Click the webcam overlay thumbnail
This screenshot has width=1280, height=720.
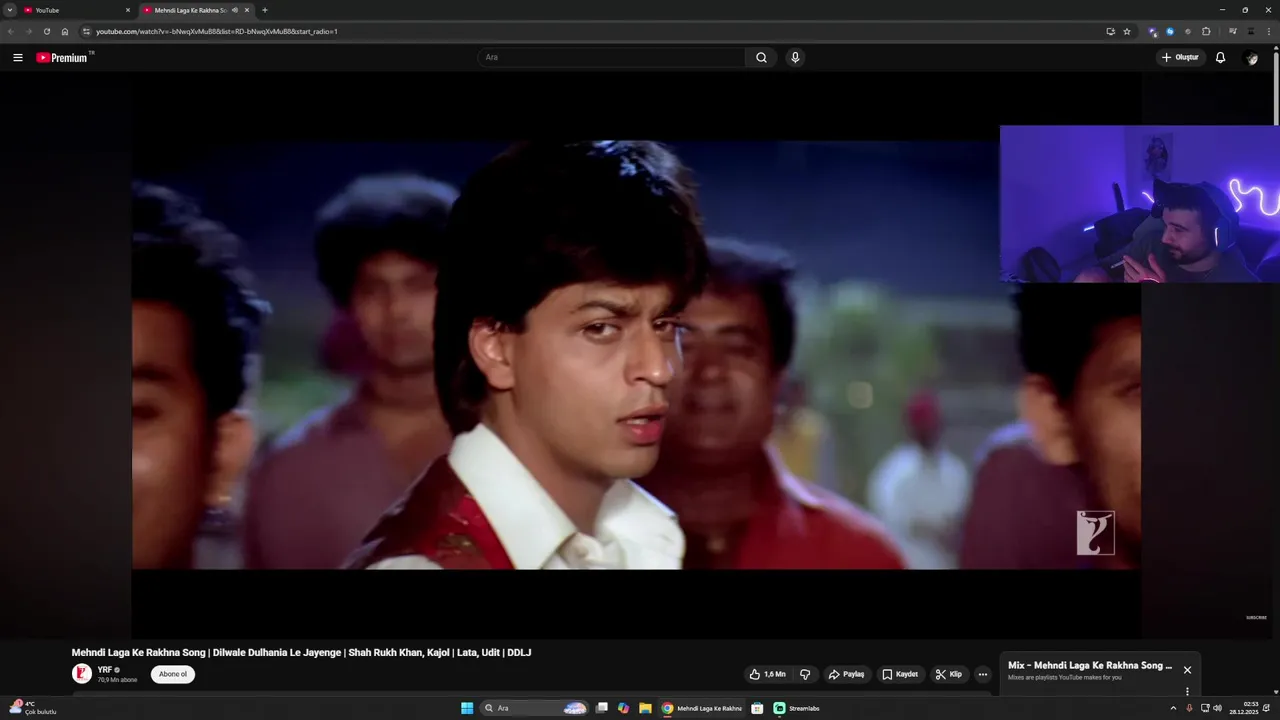click(1140, 204)
